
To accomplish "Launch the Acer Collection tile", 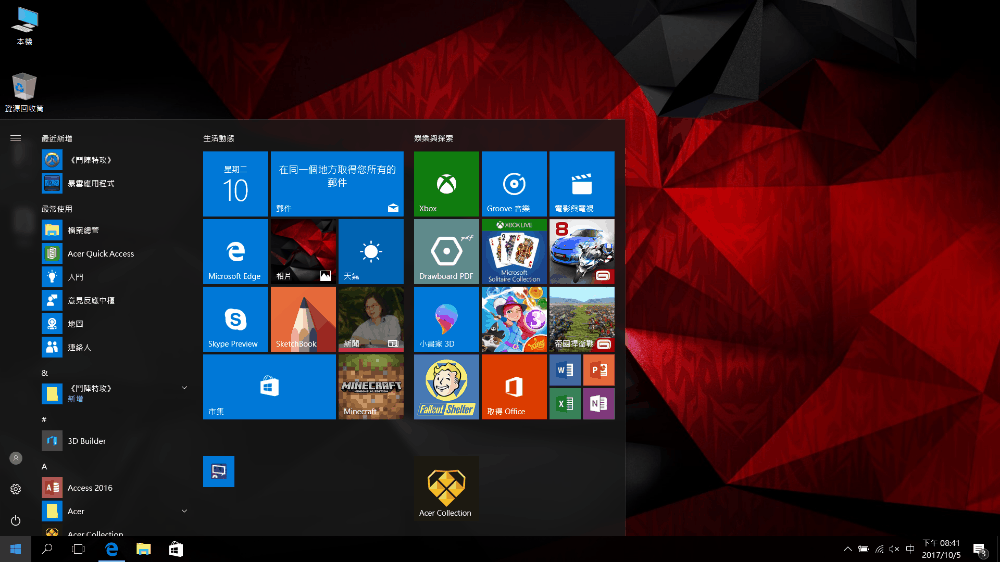I will click(x=446, y=488).
